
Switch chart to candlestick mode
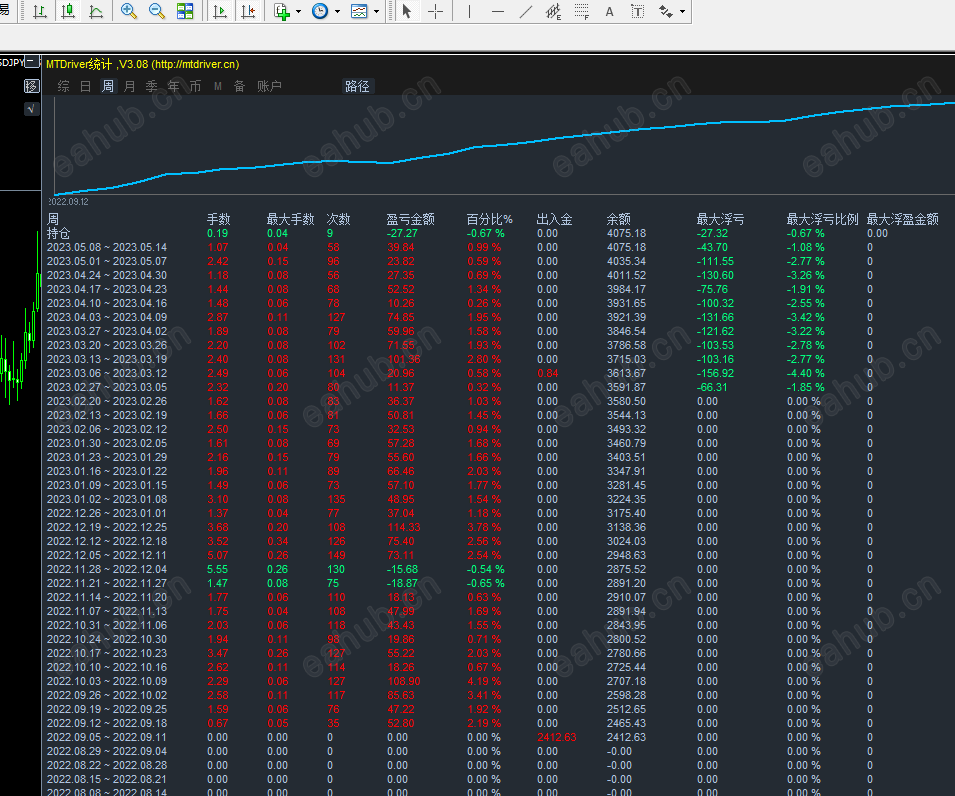point(67,12)
